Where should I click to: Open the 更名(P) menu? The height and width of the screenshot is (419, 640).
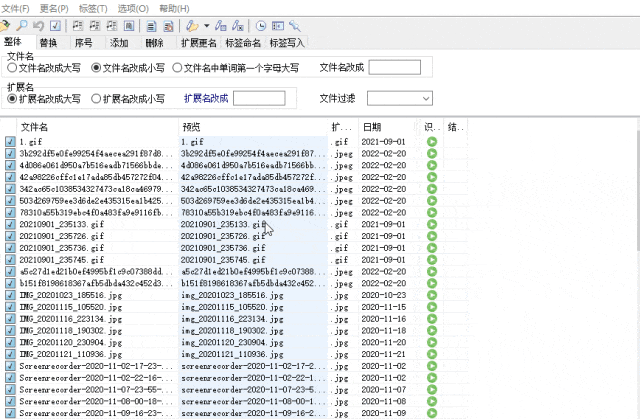pyautogui.click(x=54, y=8)
